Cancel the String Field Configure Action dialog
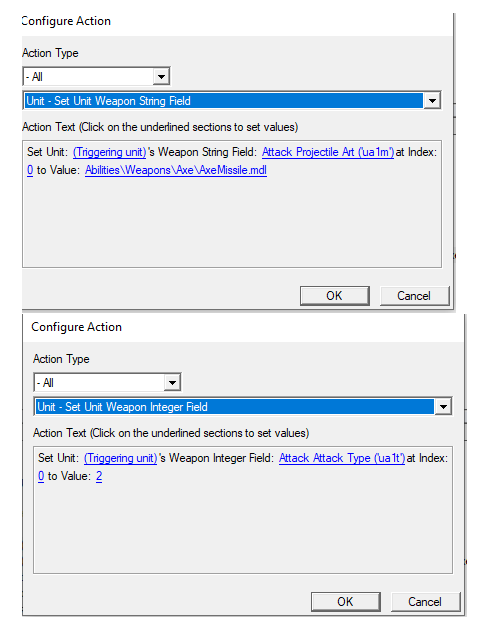Viewport: 498px width, 635px height. coord(414,296)
